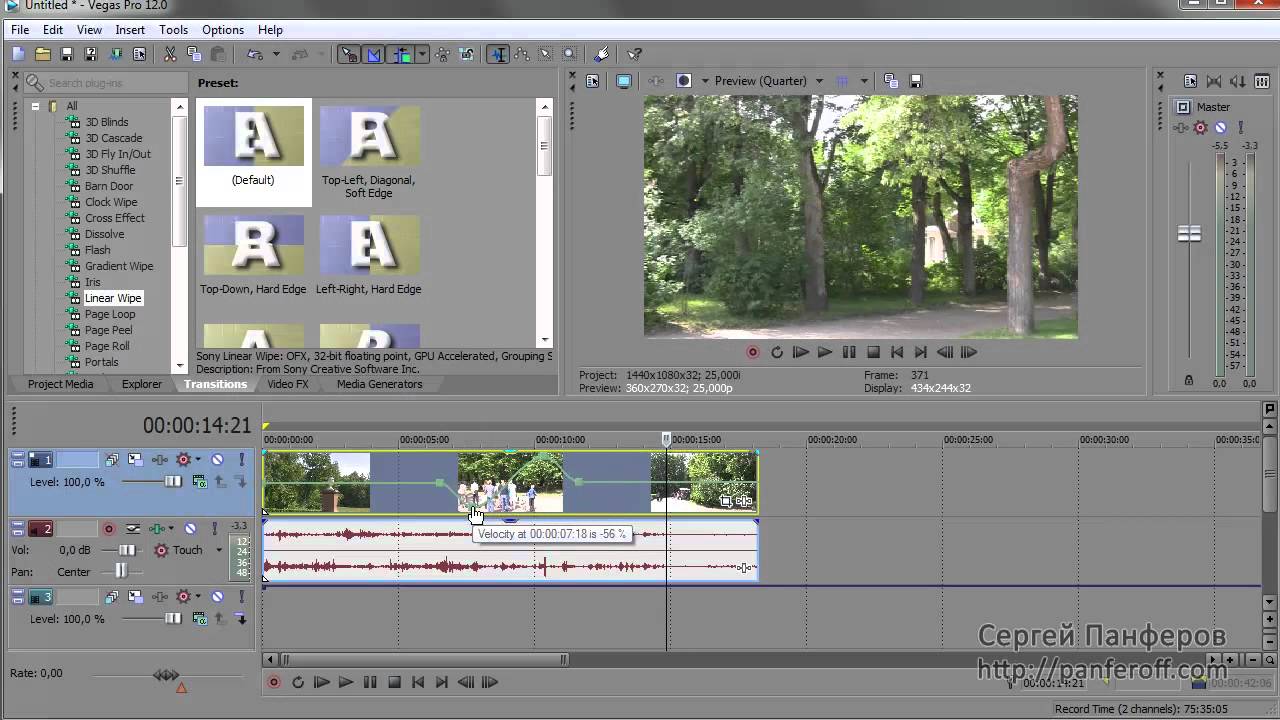This screenshot has height=720, width=1280.
Task: Copy snapshot to clipboard icon in preview
Action: coord(890,81)
